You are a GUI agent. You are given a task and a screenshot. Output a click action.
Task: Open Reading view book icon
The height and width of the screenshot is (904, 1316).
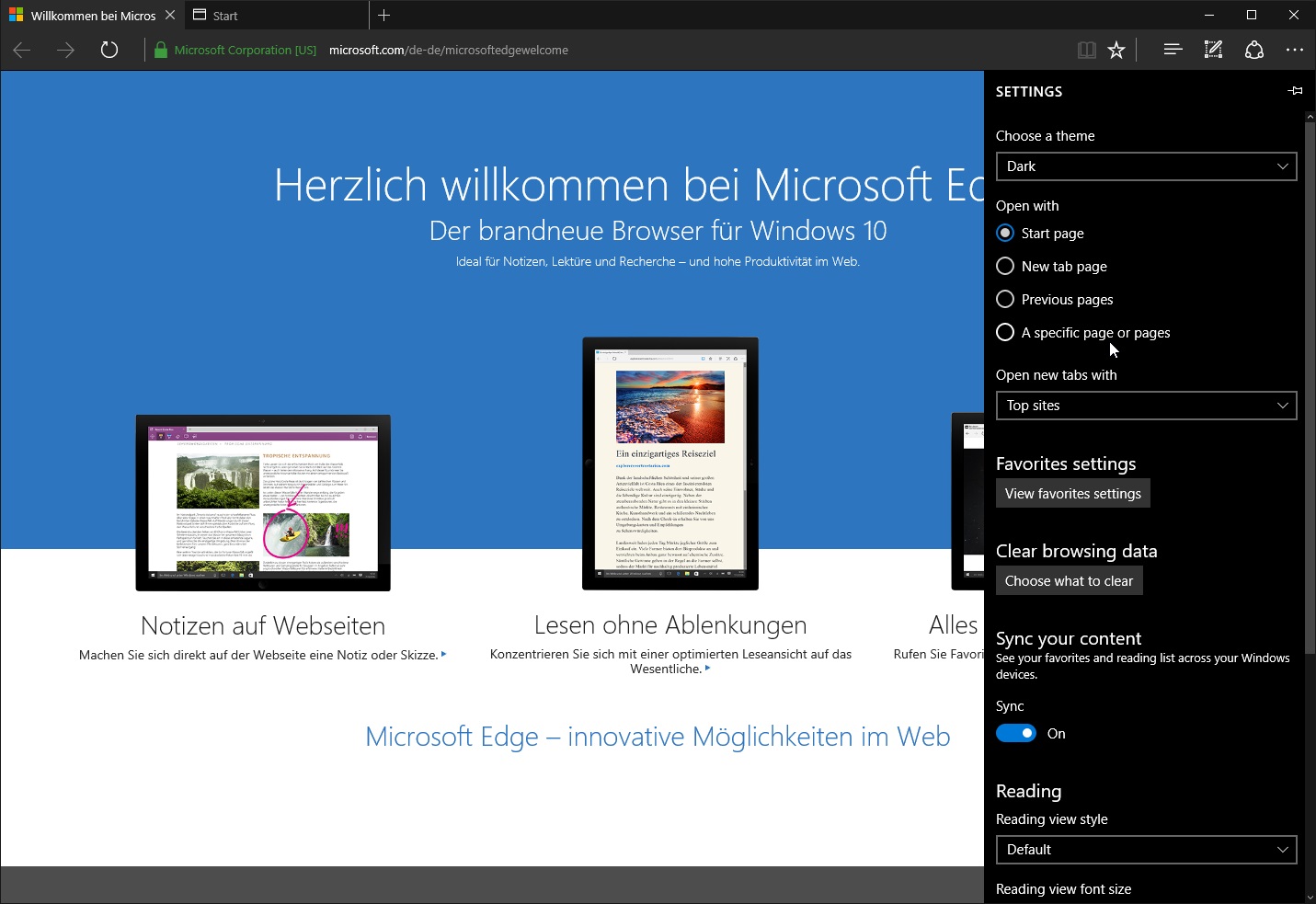[x=1086, y=50]
